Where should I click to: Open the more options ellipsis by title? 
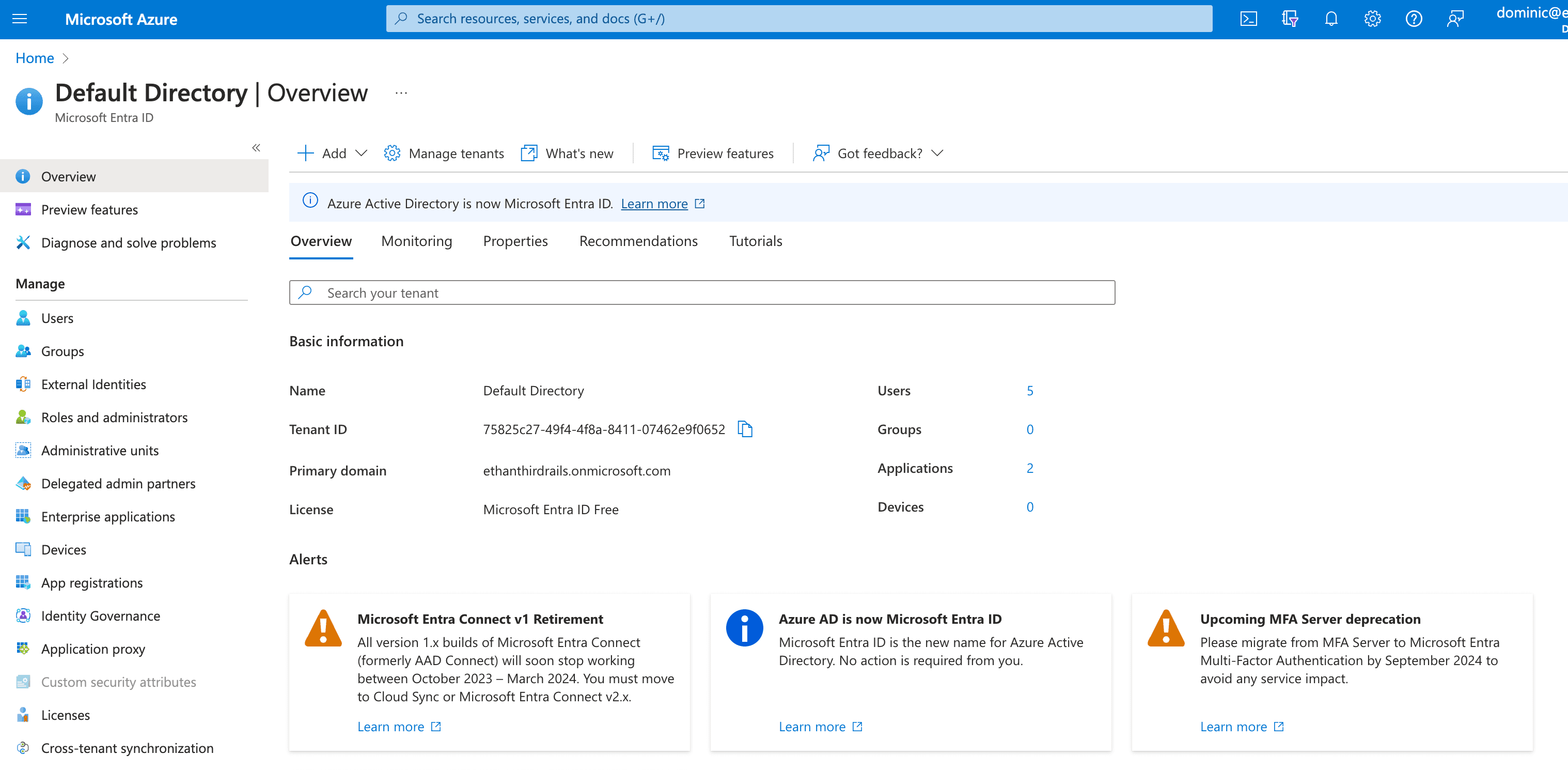401,93
